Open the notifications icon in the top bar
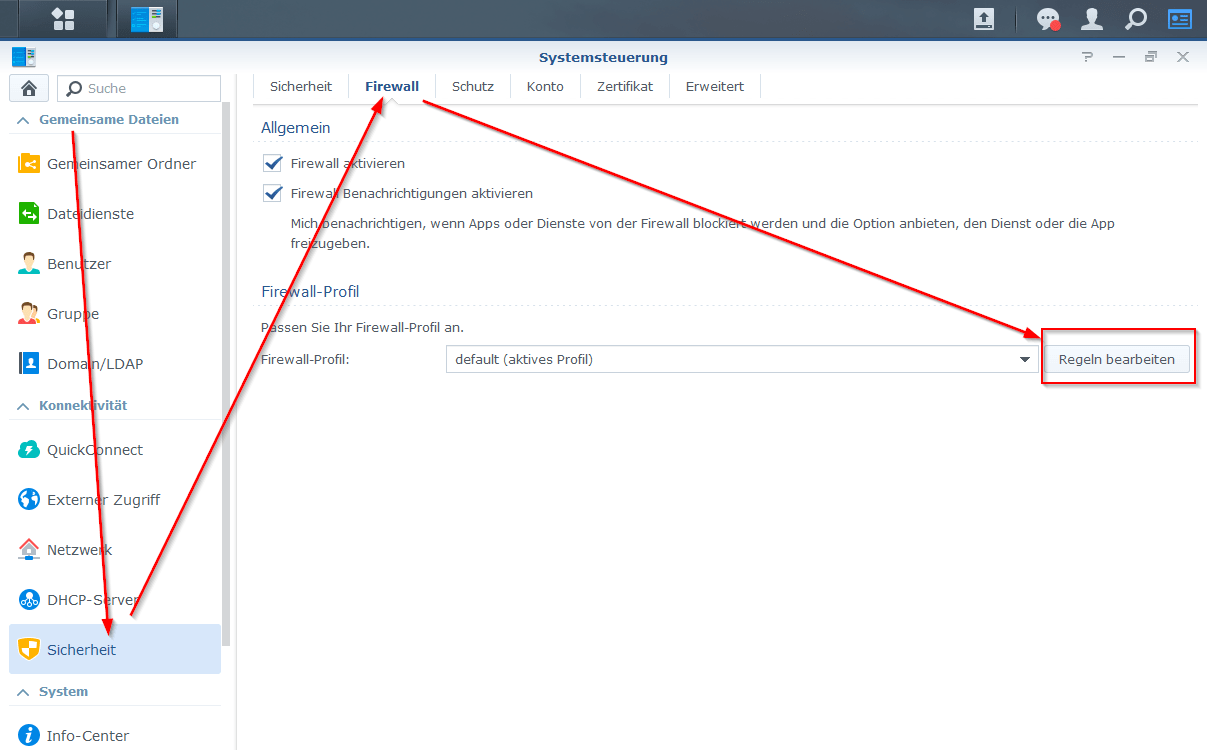 pyautogui.click(x=1047, y=18)
